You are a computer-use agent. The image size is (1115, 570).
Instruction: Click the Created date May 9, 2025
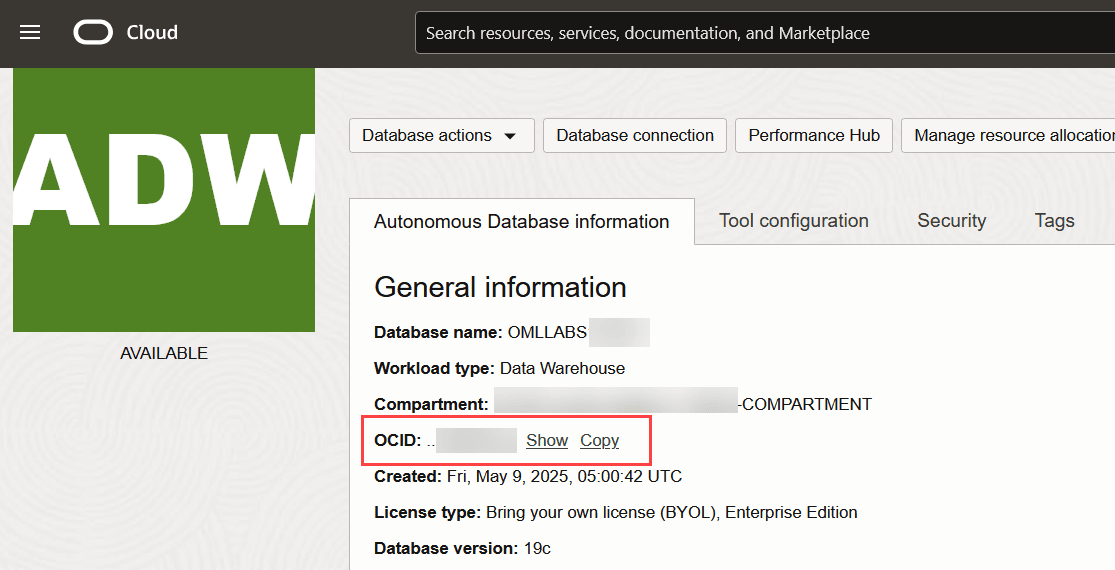(565, 476)
